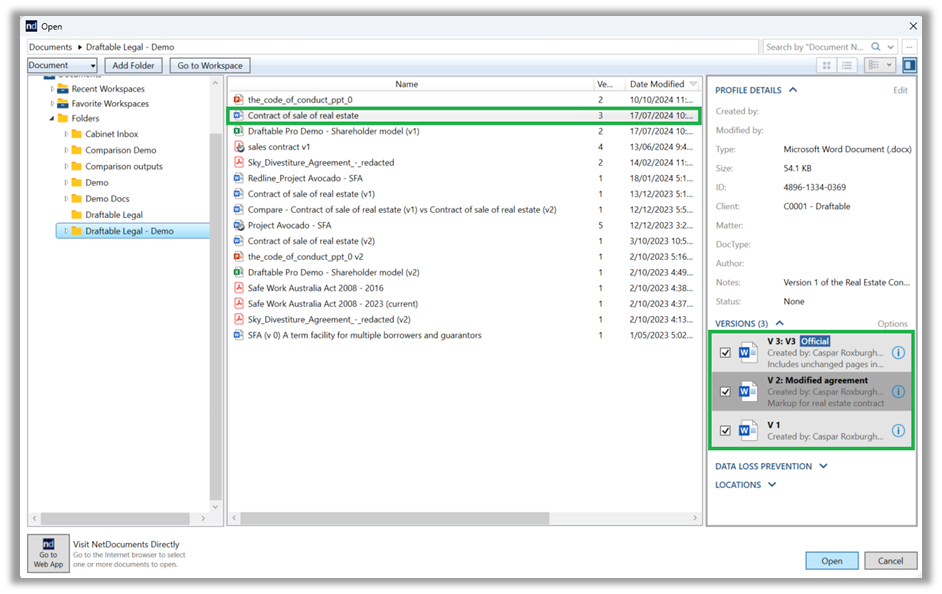The image size is (942, 594).
Task: Click the Safe Work Australia Act 2008 - 2016 PDF icon
Action: (x=239, y=288)
